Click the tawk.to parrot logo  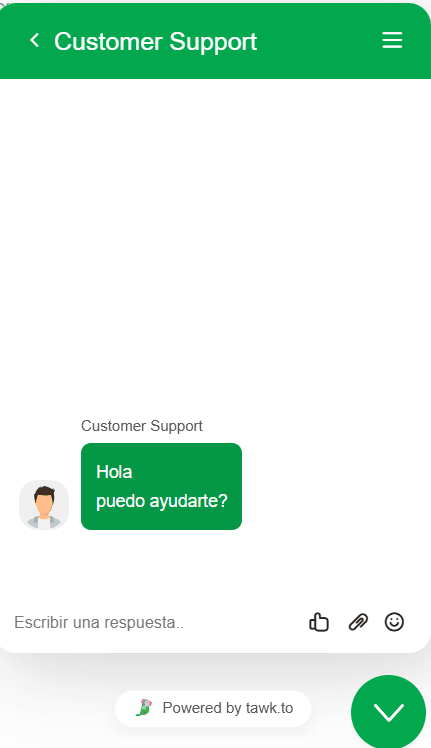click(x=145, y=708)
